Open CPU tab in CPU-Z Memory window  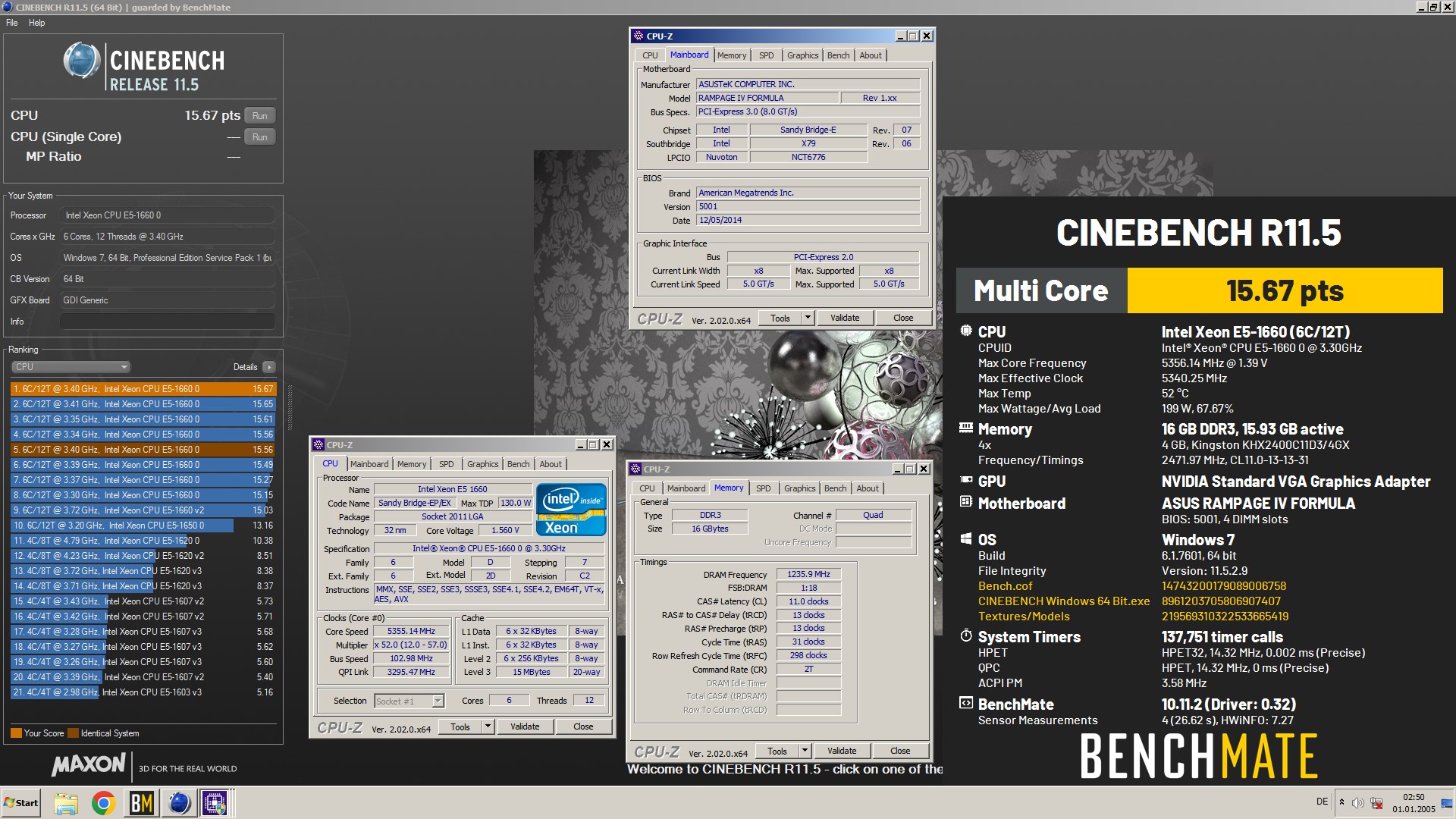647,488
